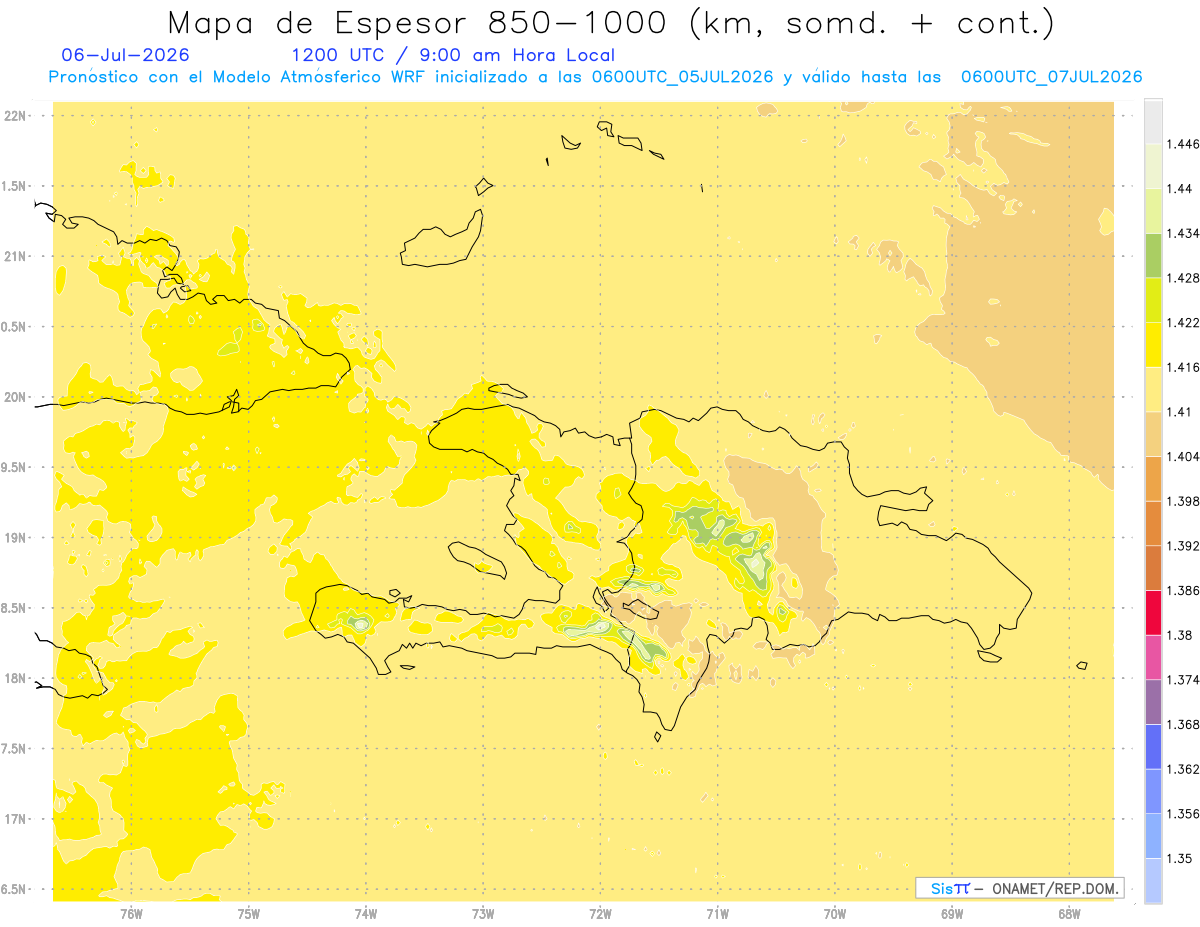This screenshot has width=1200, height=927.
Task: Click the '22N' latitude axis label
Action: click(16, 116)
